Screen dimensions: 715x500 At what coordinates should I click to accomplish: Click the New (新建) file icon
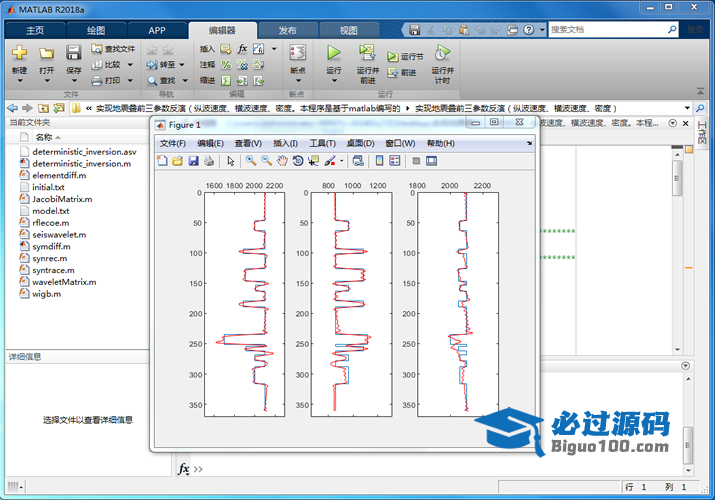(19, 52)
